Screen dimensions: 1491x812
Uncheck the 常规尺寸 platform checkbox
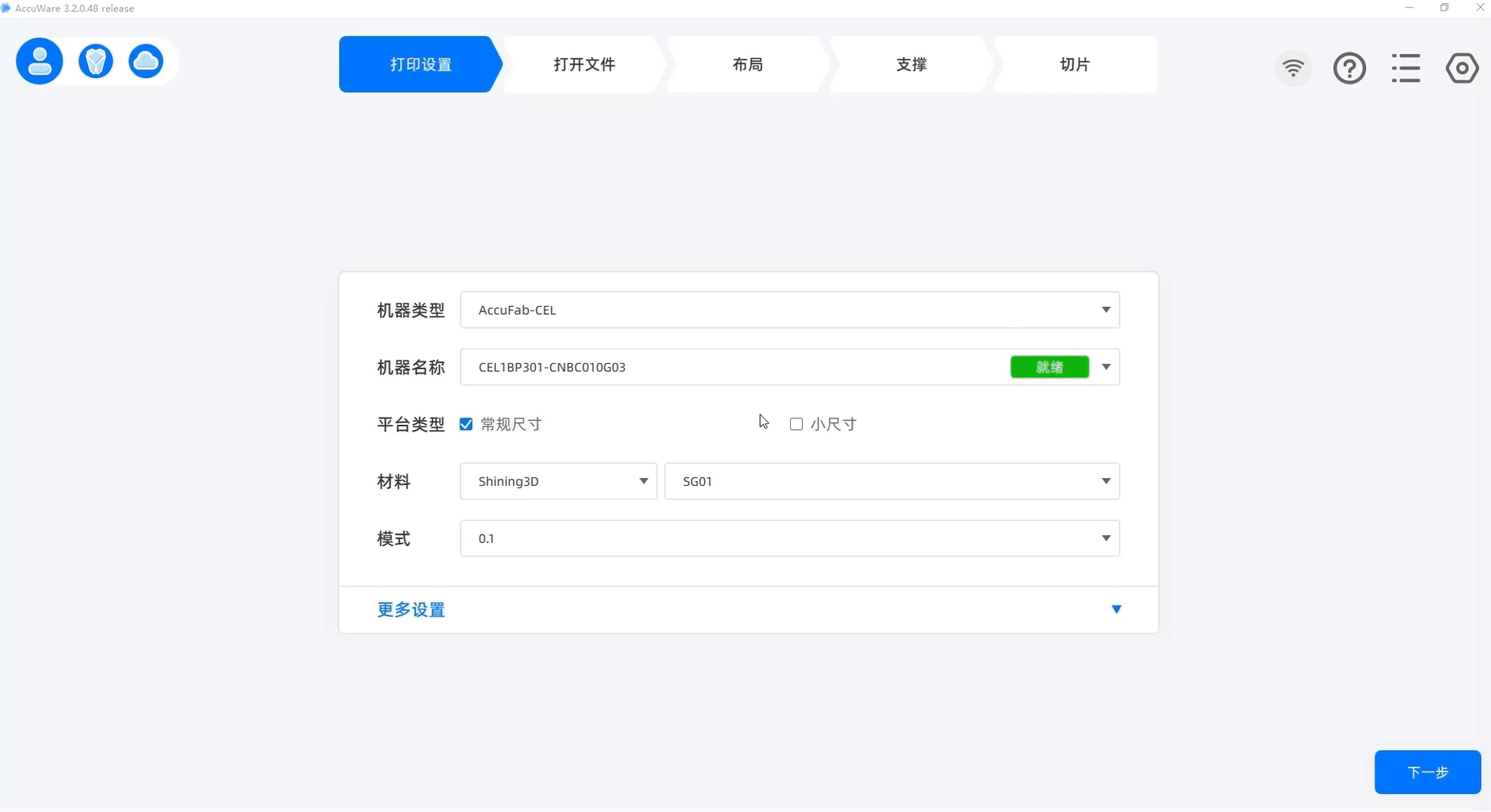click(466, 424)
